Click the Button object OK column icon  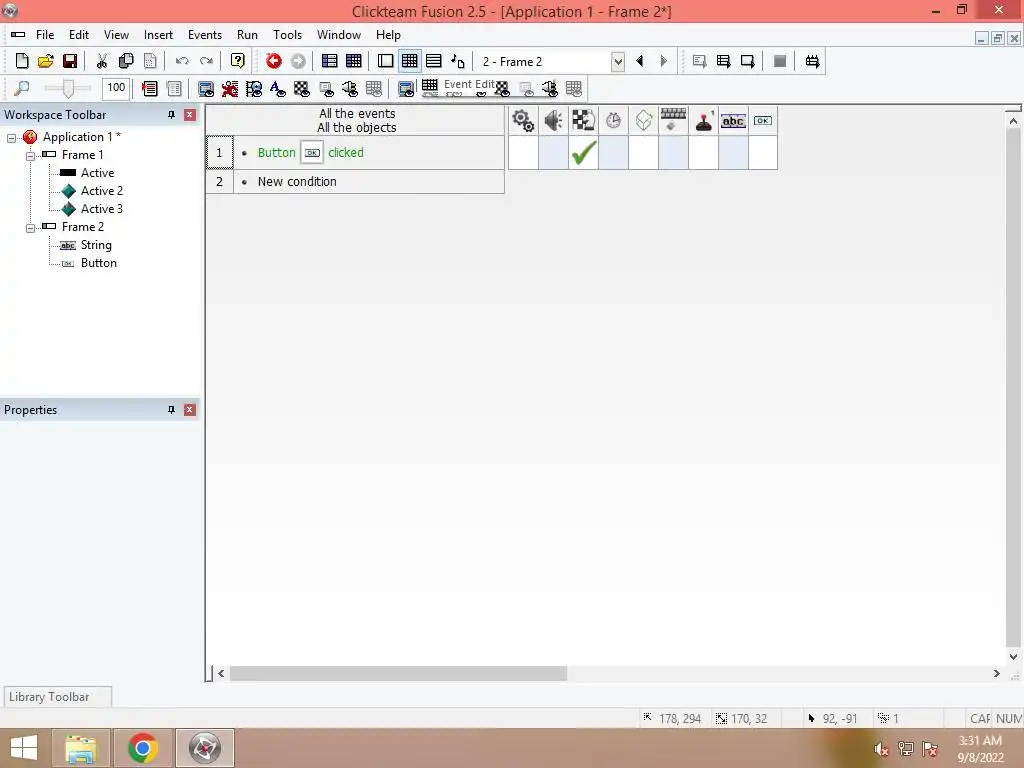[763, 121]
